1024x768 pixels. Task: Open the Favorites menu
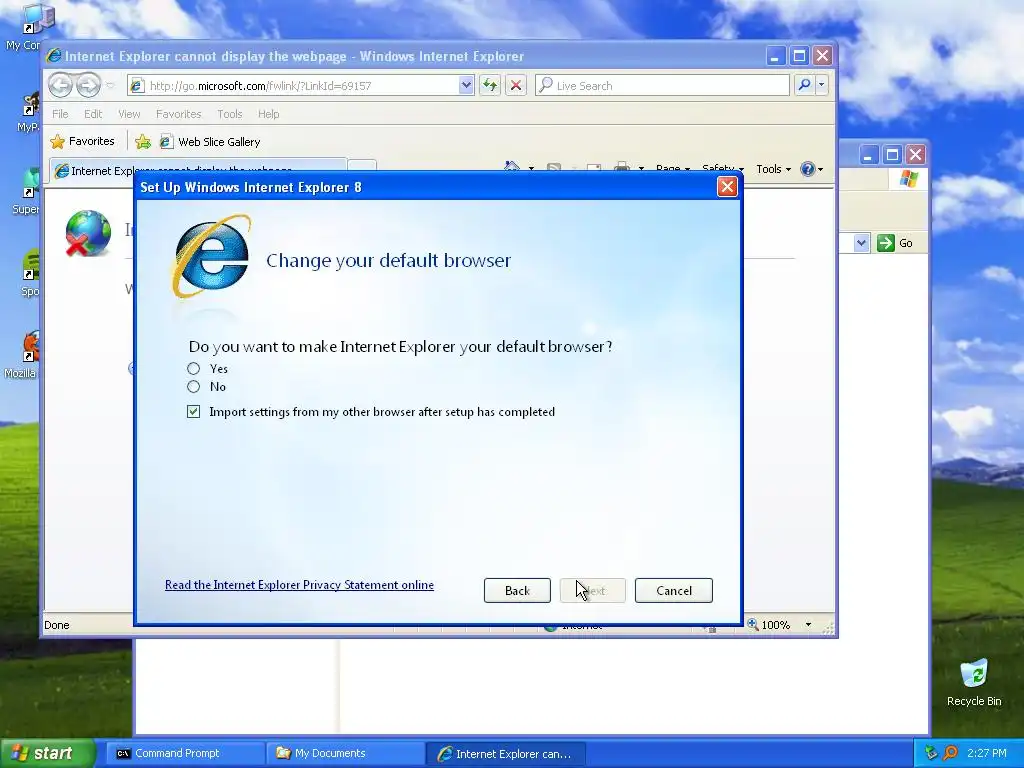pos(178,114)
